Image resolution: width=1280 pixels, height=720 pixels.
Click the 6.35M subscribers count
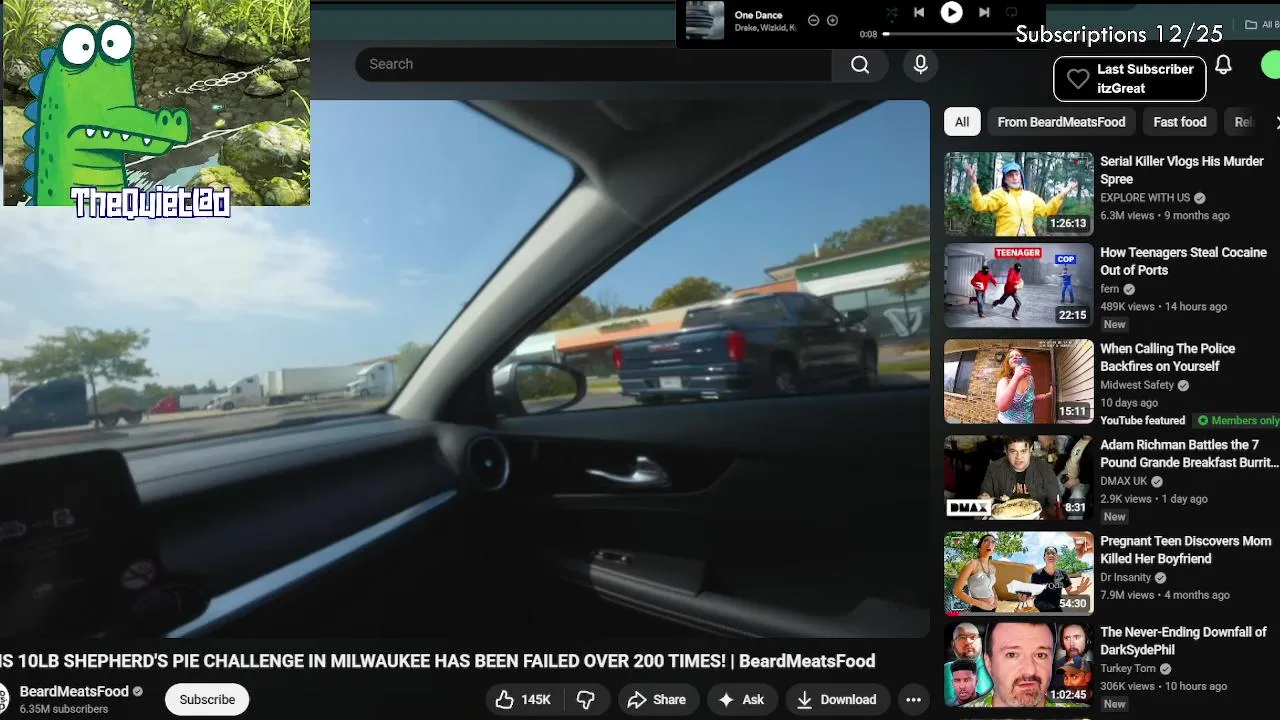click(64, 709)
